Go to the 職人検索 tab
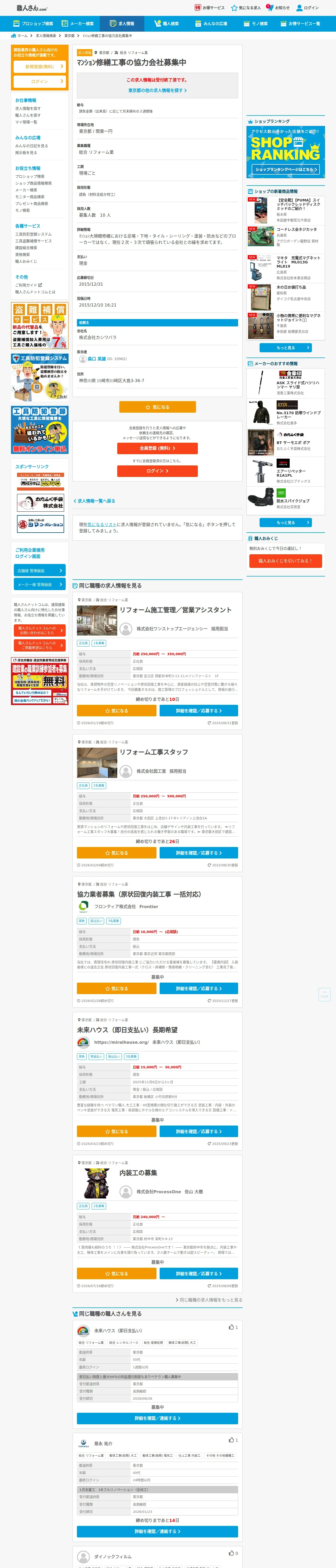Screen dimensions: 336x1568 (x=166, y=24)
